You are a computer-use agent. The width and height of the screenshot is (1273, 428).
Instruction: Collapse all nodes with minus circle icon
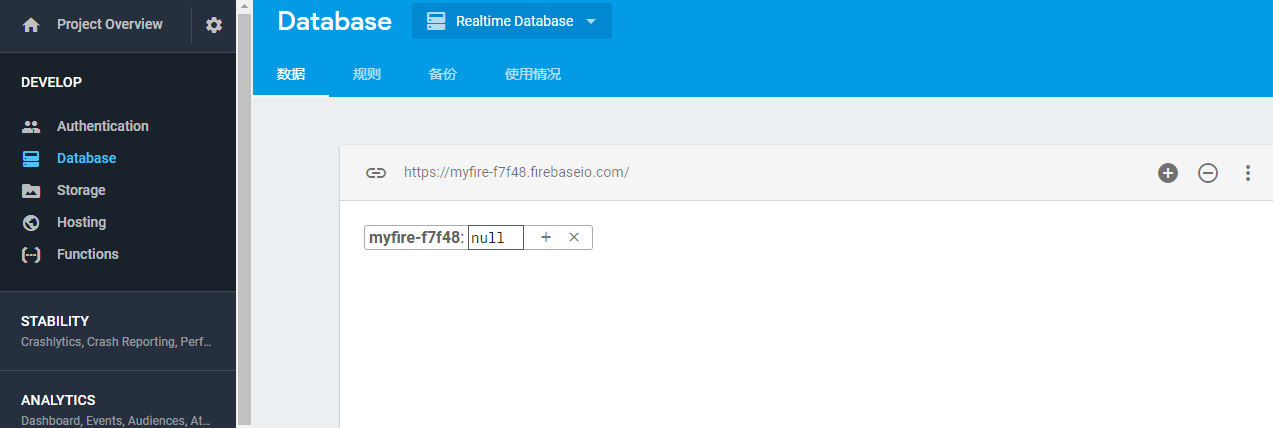[1208, 173]
